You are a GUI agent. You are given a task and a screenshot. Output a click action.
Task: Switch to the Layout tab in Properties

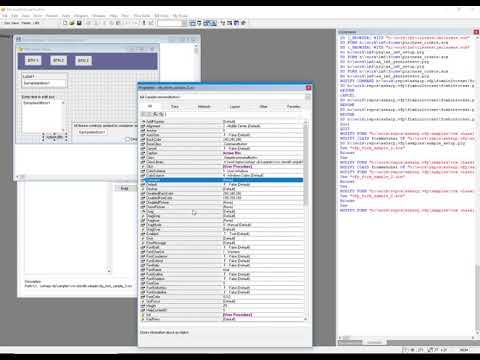coord(235,106)
